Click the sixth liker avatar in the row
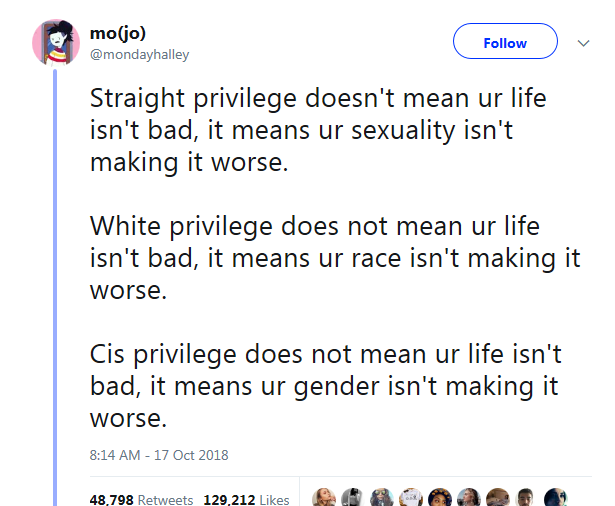The width and height of the screenshot is (615, 506). pos(468,497)
